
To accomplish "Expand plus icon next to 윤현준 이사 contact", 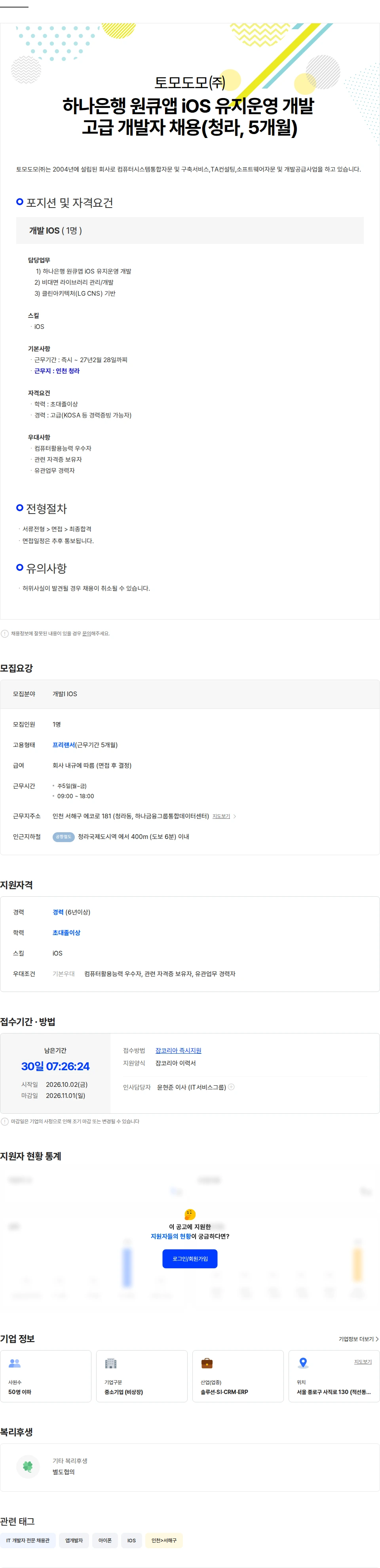I will pyautogui.click(x=232, y=1086).
